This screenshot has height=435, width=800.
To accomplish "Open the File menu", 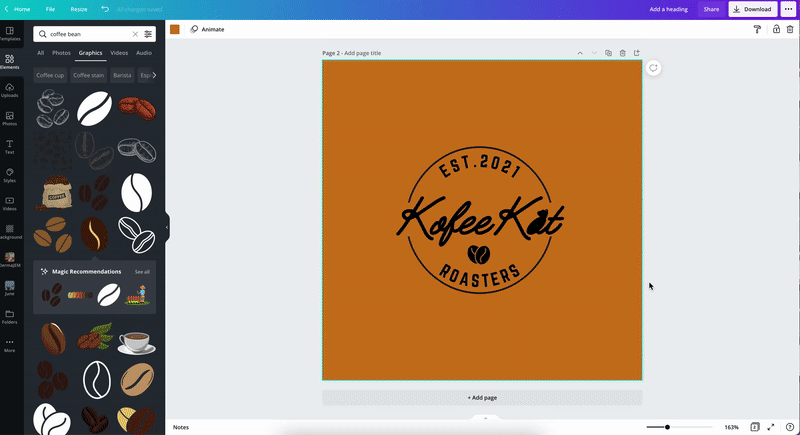I will (50, 9).
